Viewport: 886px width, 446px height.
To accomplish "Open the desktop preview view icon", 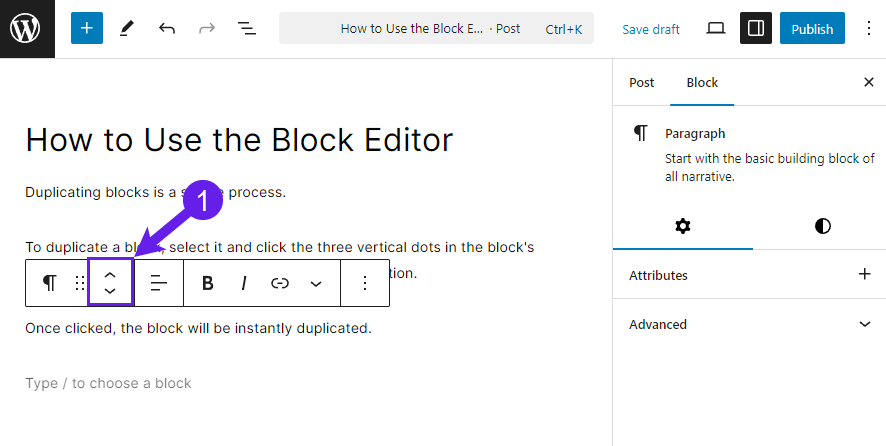I will pos(716,28).
